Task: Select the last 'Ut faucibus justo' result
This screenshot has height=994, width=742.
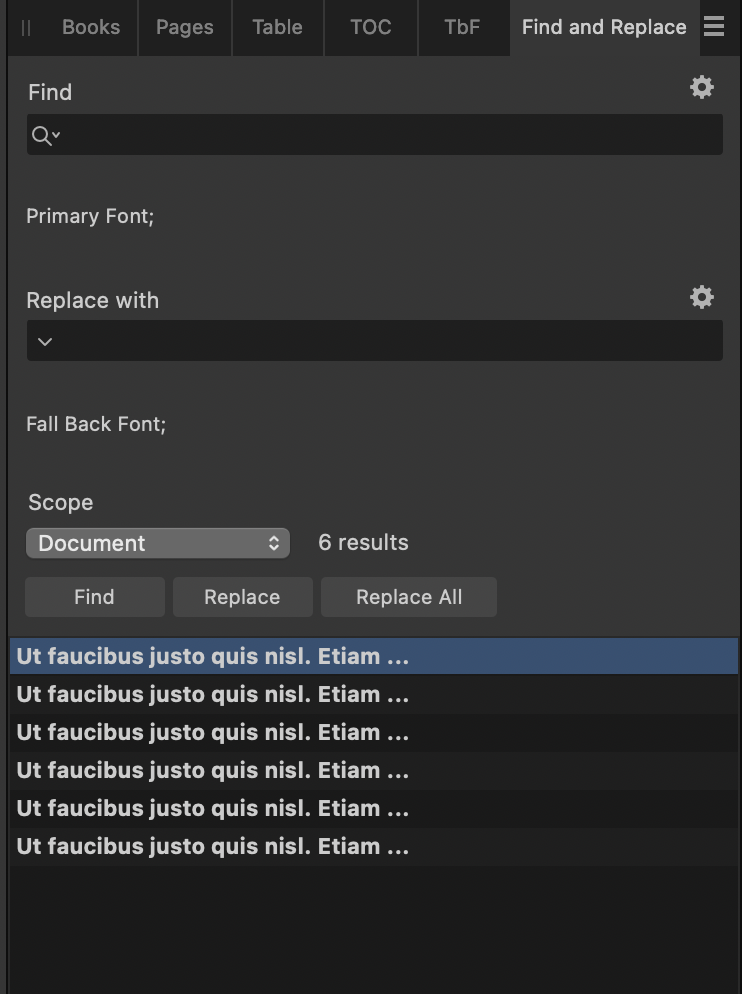Action: coord(370,846)
